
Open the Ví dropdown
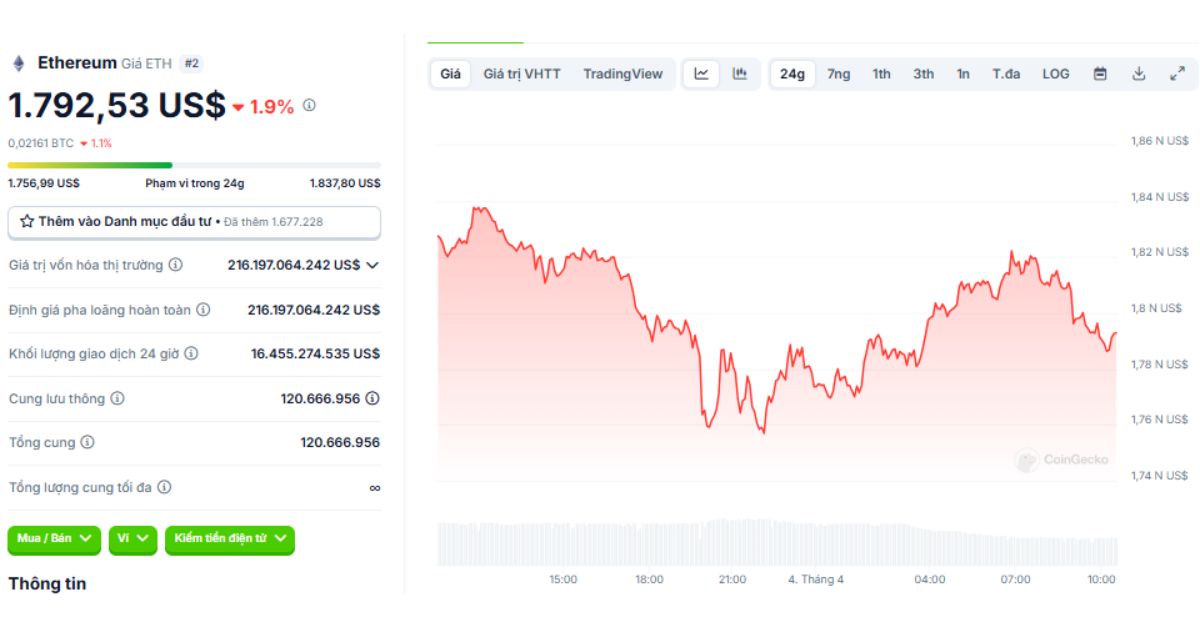click(133, 539)
